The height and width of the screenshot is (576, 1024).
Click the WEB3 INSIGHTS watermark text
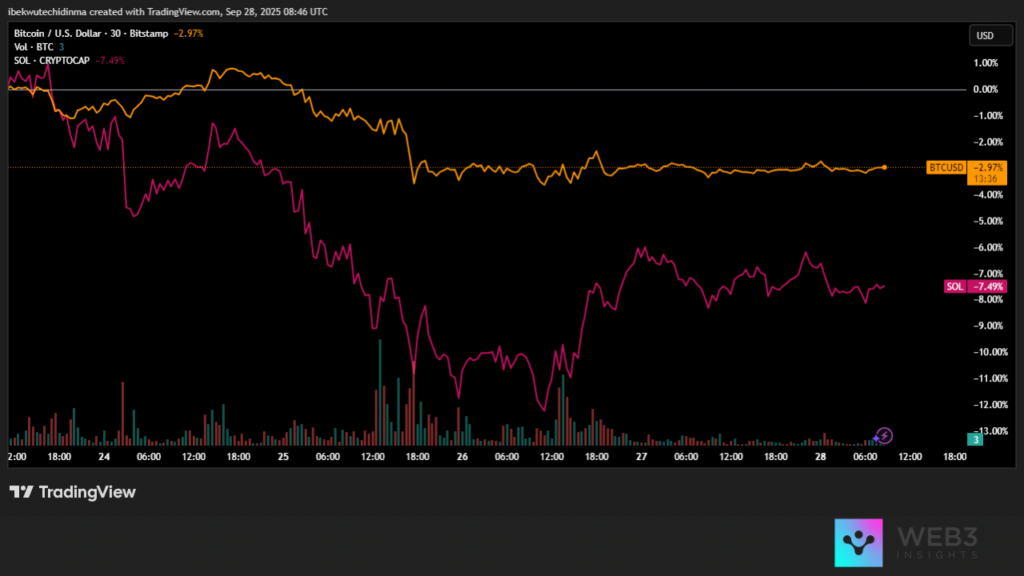939,543
